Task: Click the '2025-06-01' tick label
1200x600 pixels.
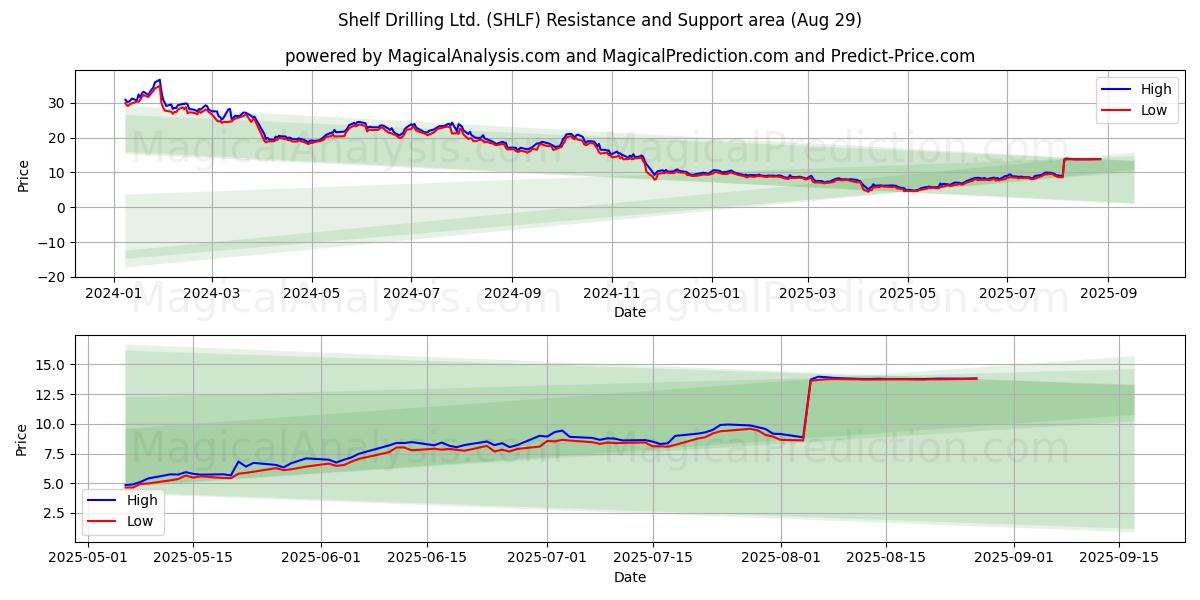Action: click(322, 558)
